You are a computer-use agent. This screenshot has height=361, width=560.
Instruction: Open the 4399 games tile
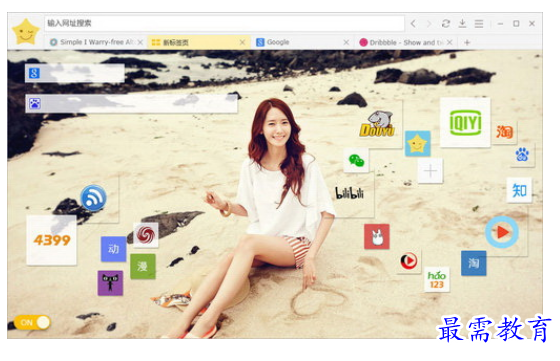click(52, 240)
